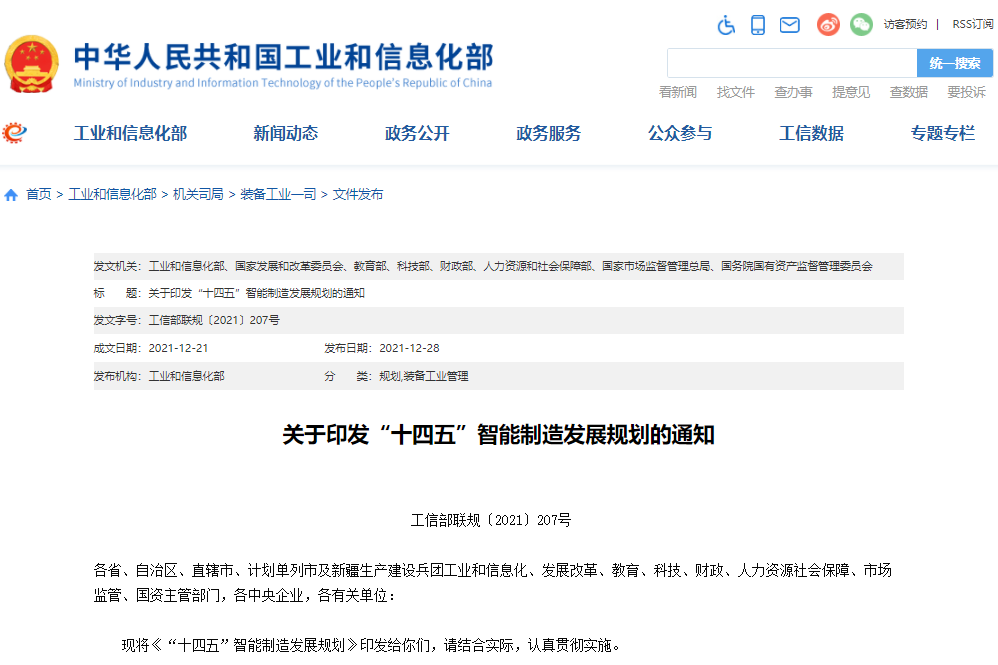The width and height of the screenshot is (998, 665).
Task: Click the mobile version icon
Action: point(757,25)
